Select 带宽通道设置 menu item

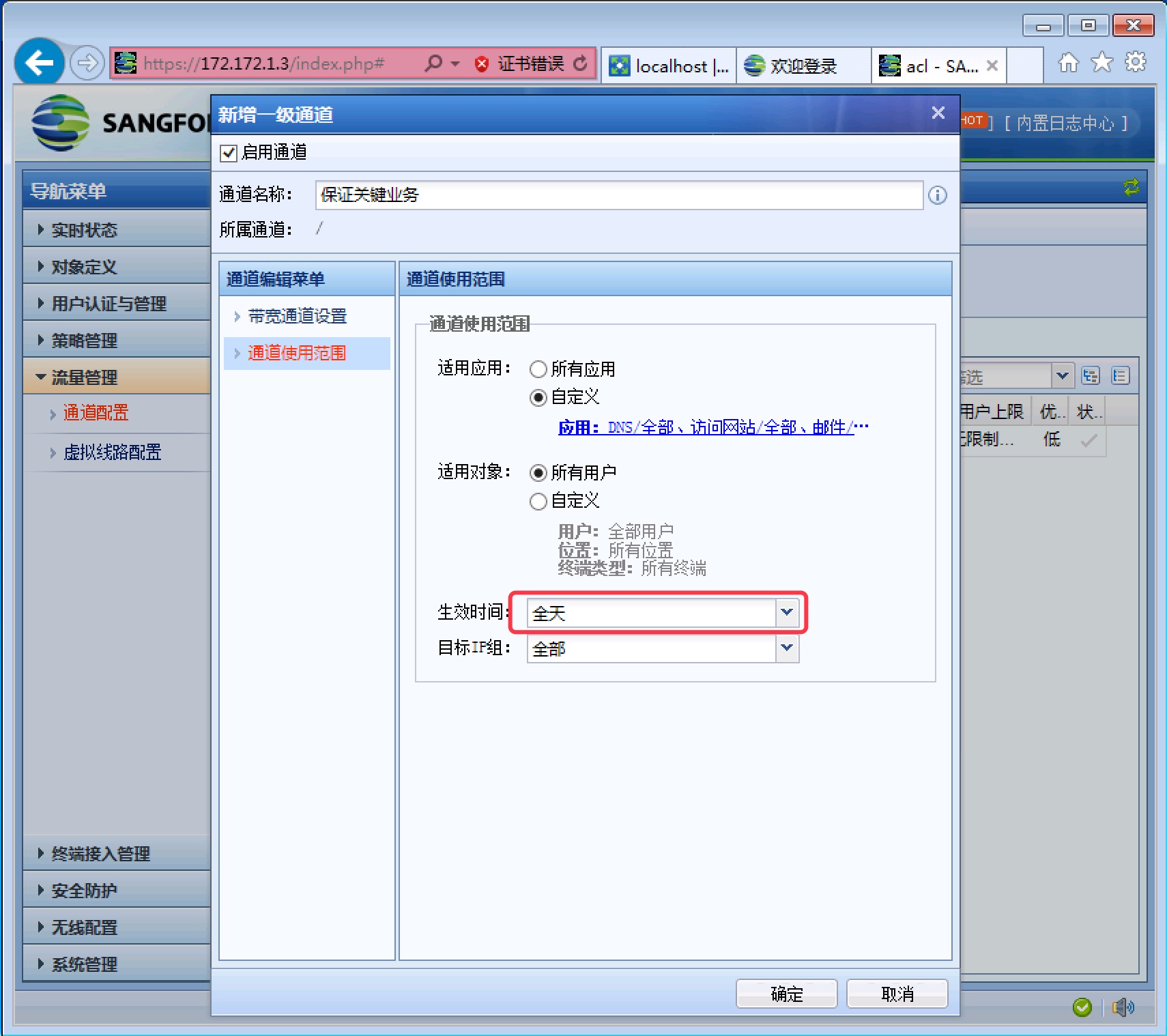298,316
